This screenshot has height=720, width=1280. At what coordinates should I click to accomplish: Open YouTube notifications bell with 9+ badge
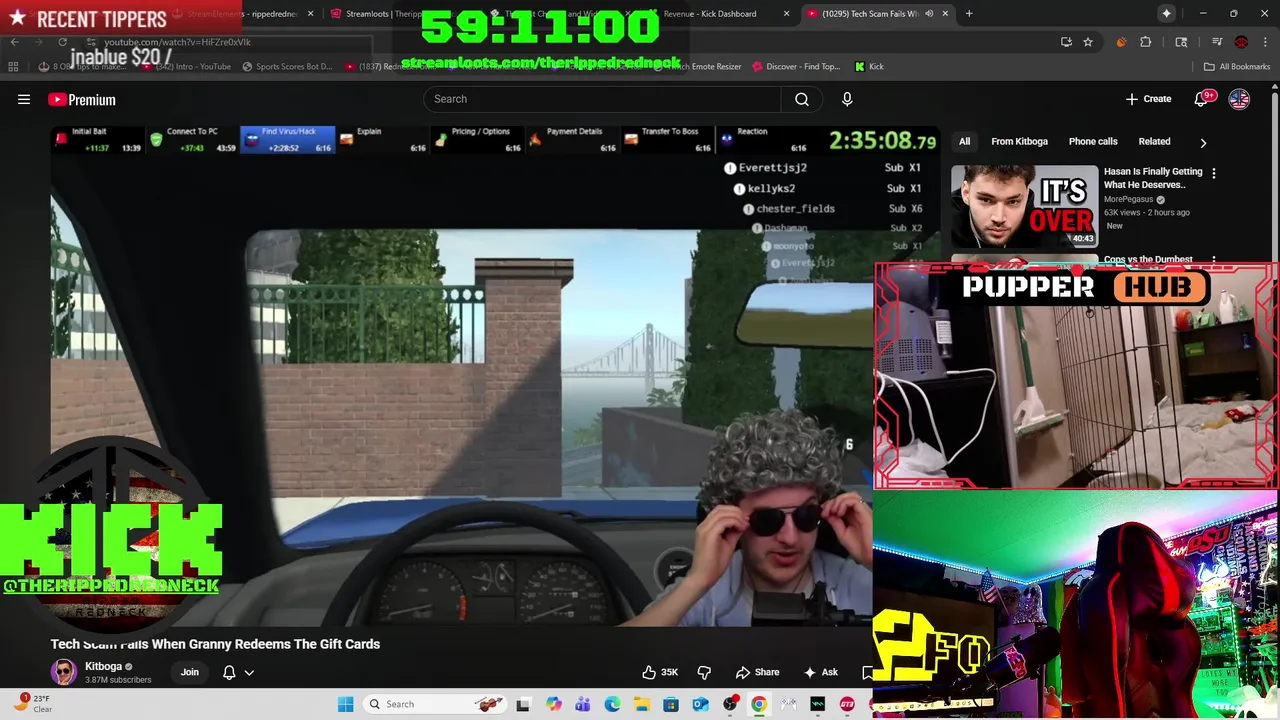(1203, 99)
